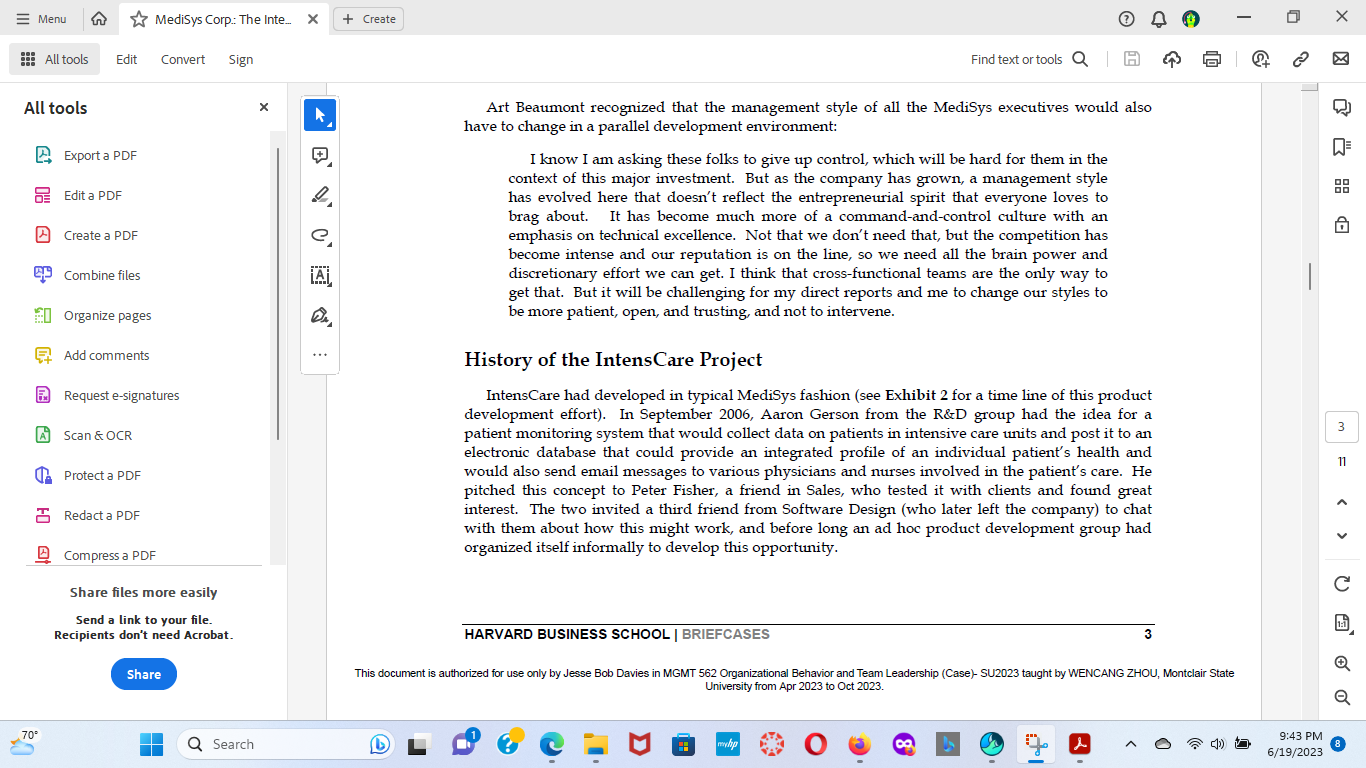Image resolution: width=1366 pixels, height=768 pixels.
Task: Open the comments pane icon
Action: click(x=1341, y=107)
